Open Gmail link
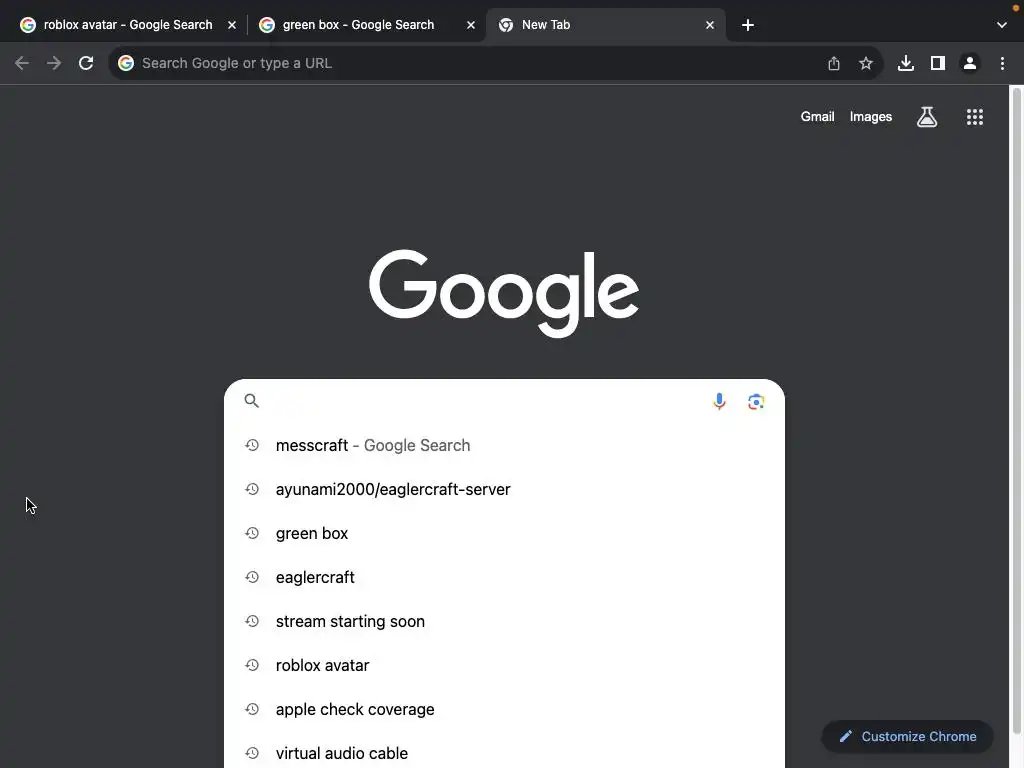 pyautogui.click(x=818, y=117)
